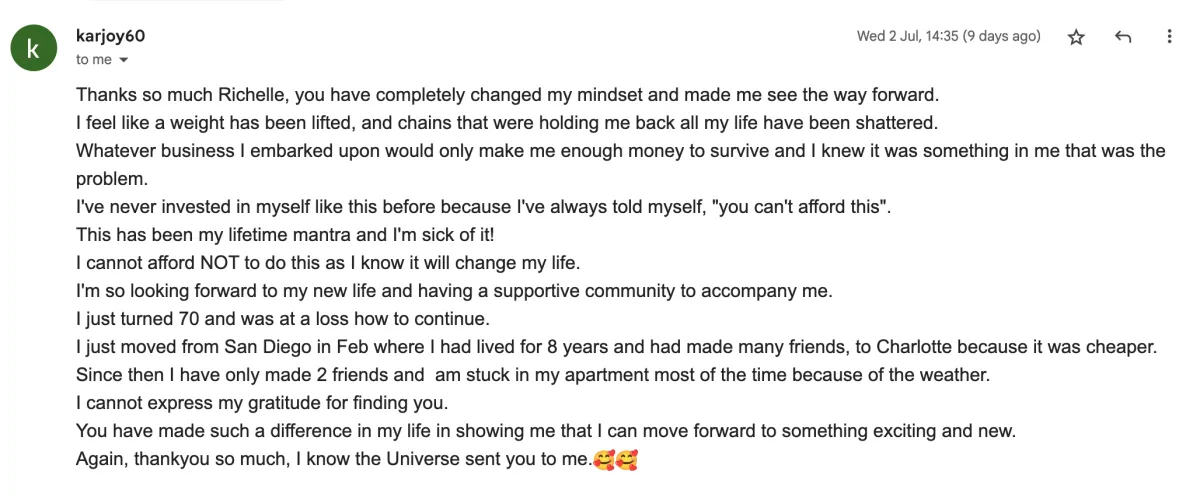This screenshot has width=1200, height=496.
Task: Click the green 'k' sender avatar
Action: (33, 48)
